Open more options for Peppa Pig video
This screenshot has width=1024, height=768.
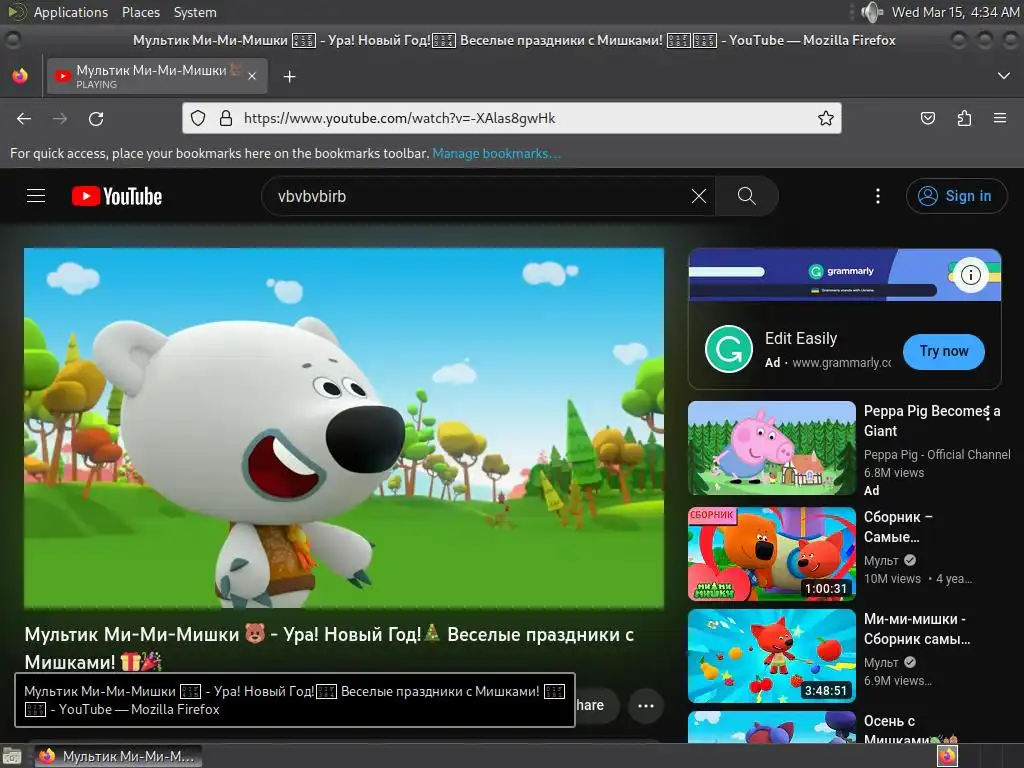pyautogui.click(x=987, y=413)
